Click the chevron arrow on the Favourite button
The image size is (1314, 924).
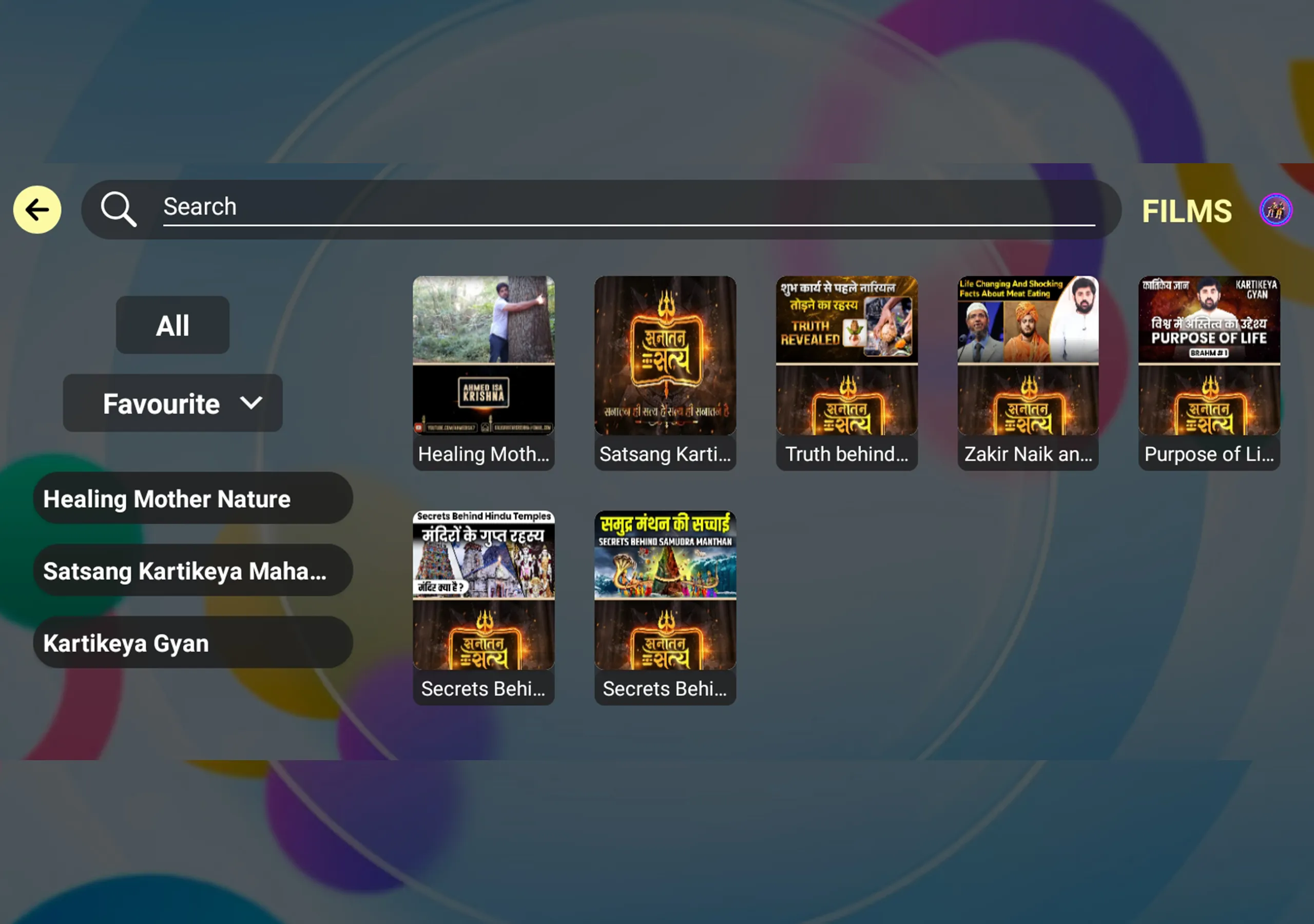tap(251, 403)
